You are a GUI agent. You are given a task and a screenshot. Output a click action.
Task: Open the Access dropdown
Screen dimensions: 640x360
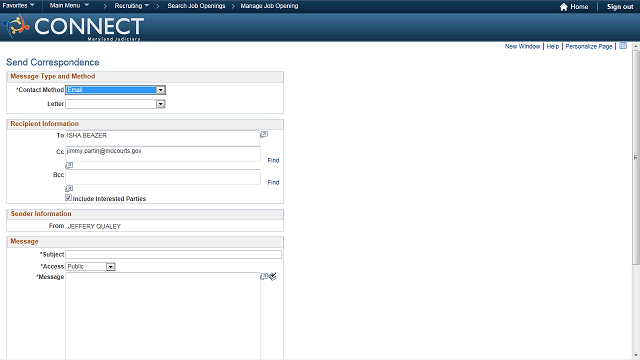(91, 267)
